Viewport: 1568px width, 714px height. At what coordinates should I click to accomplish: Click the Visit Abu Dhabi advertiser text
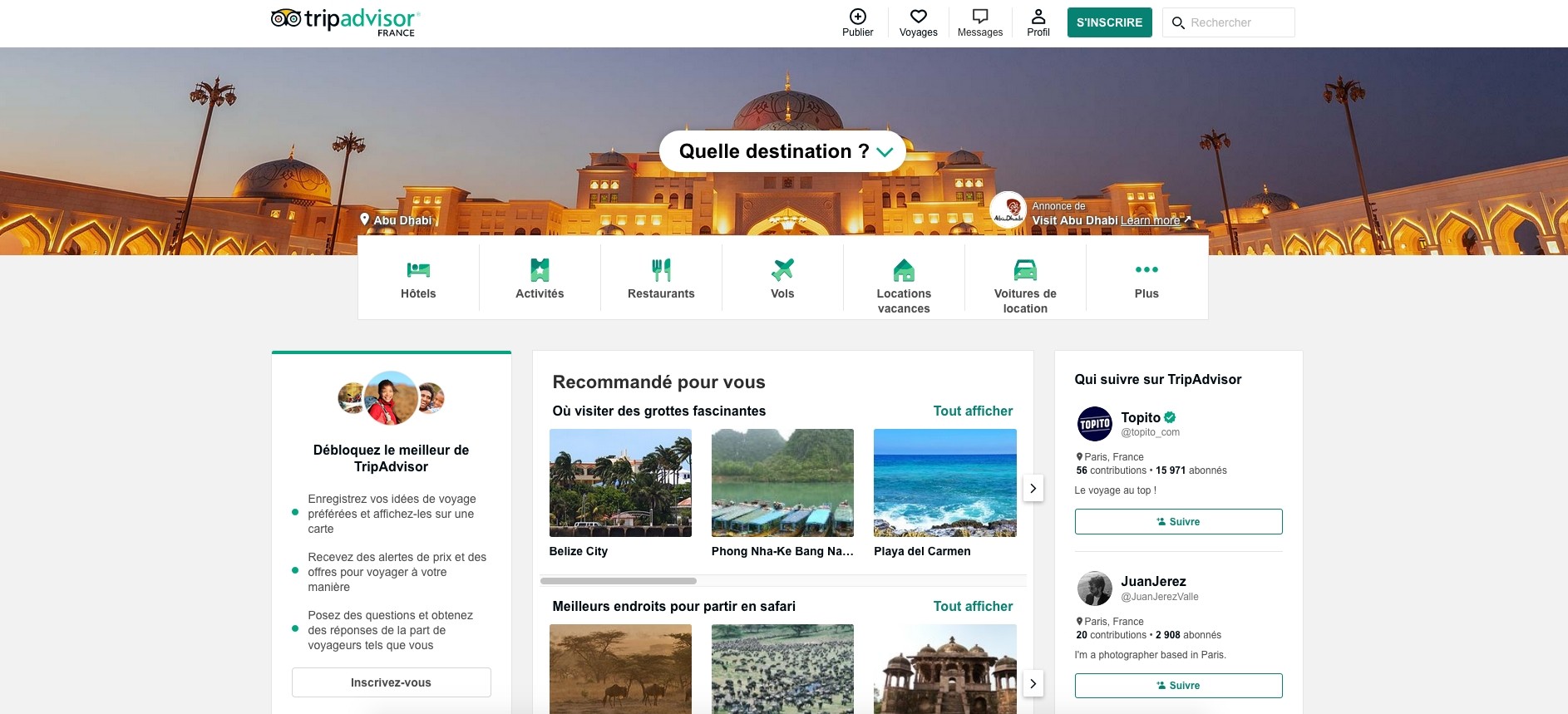(1075, 220)
